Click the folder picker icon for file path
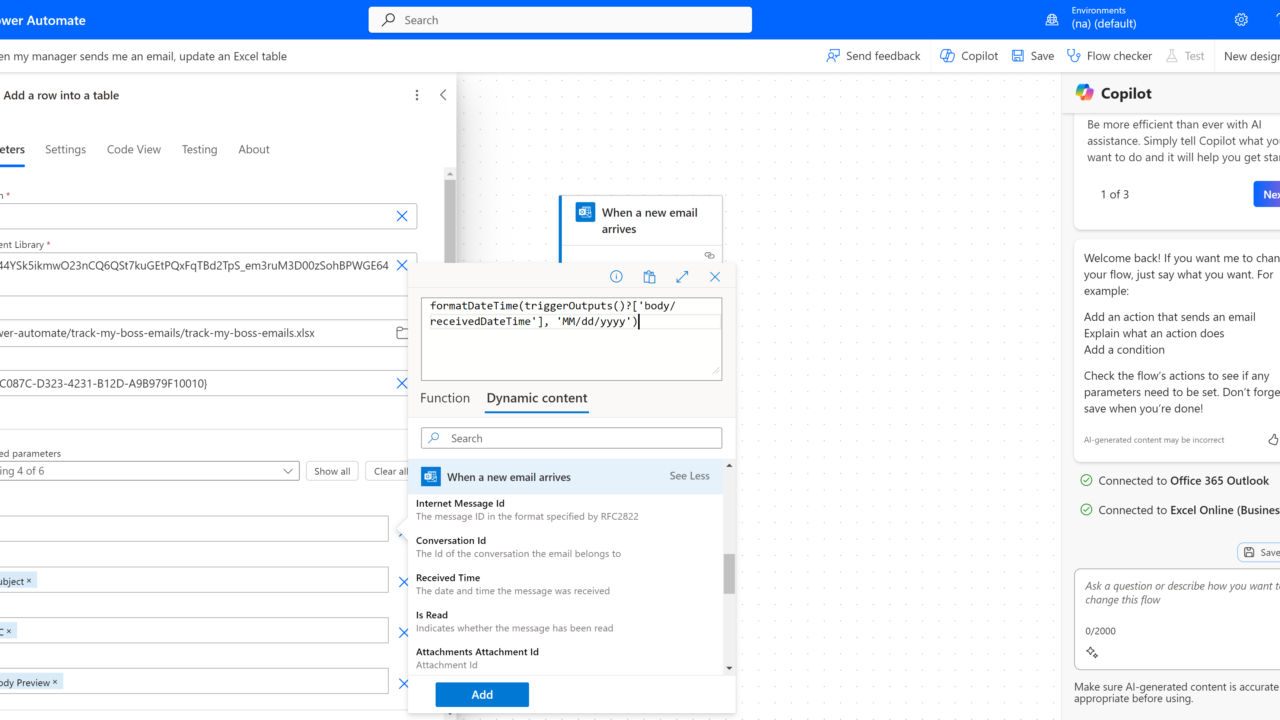Screen dimensions: 1280x720 [402, 333]
